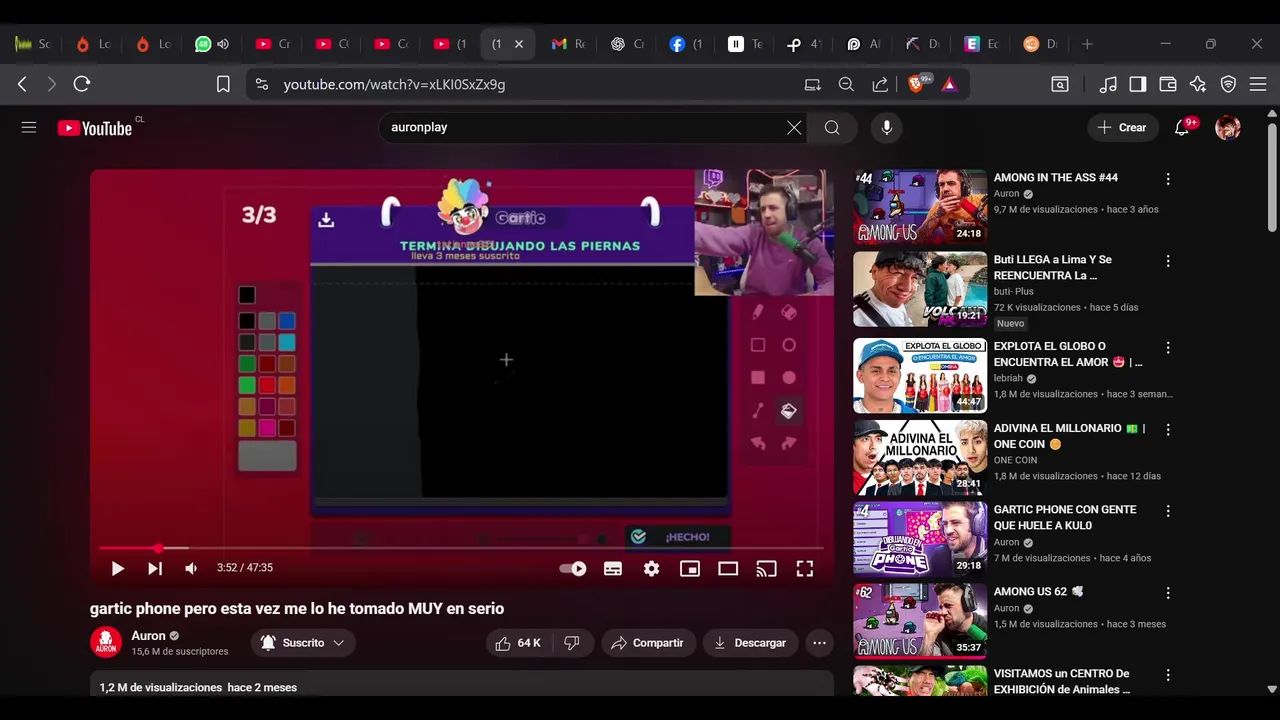Switch to the Facebook tab
The height and width of the screenshot is (720, 1280).
pyautogui.click(x=686, y=44)
